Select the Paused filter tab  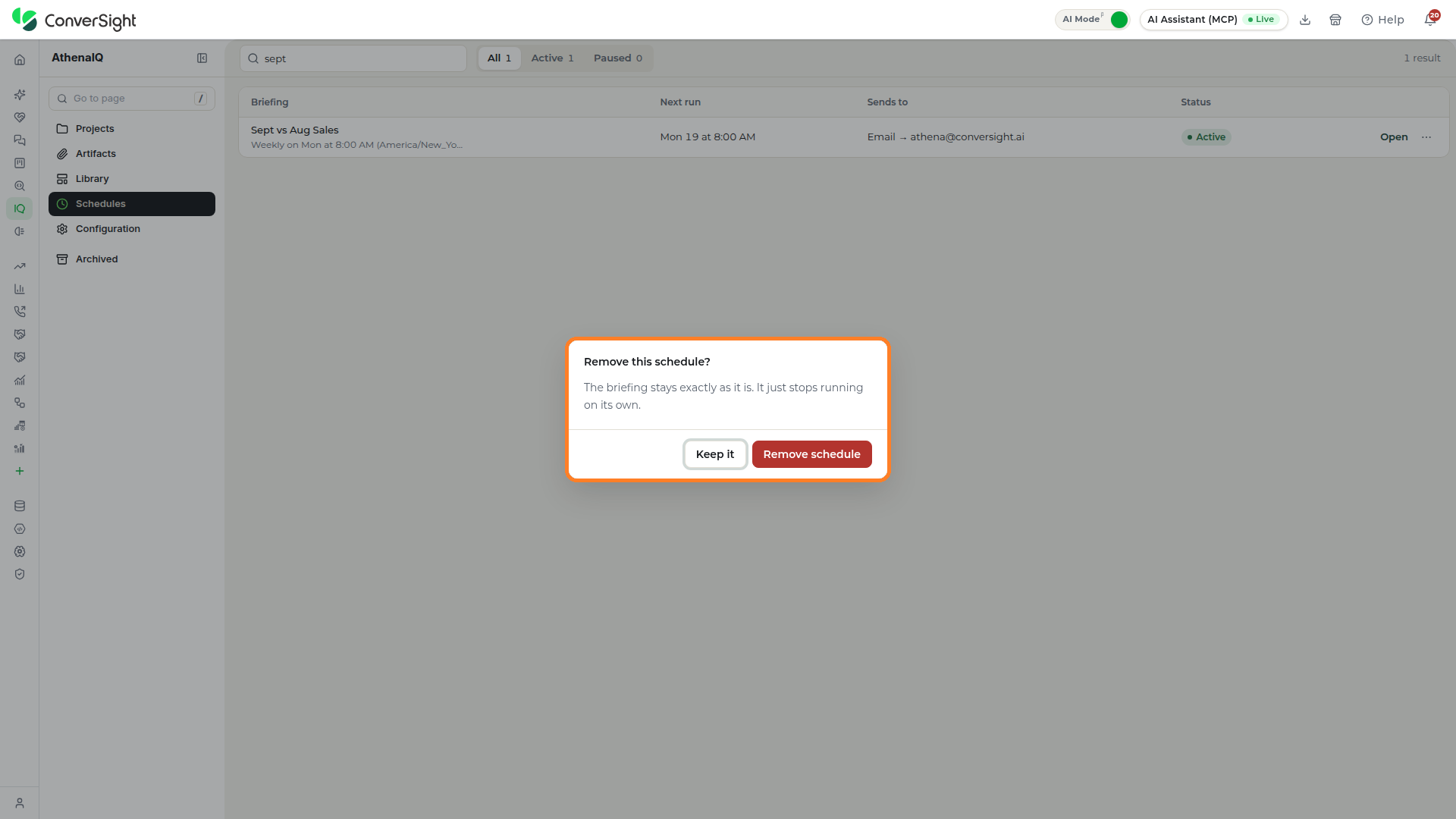(618, 58)
